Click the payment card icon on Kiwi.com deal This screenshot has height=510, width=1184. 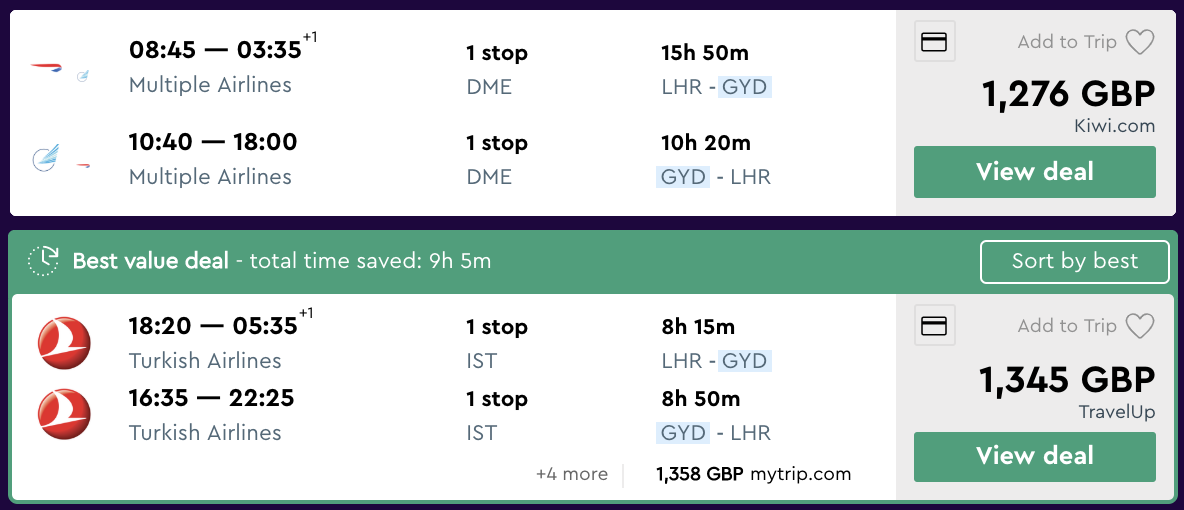pyautogui.click(x=935, y=42)
